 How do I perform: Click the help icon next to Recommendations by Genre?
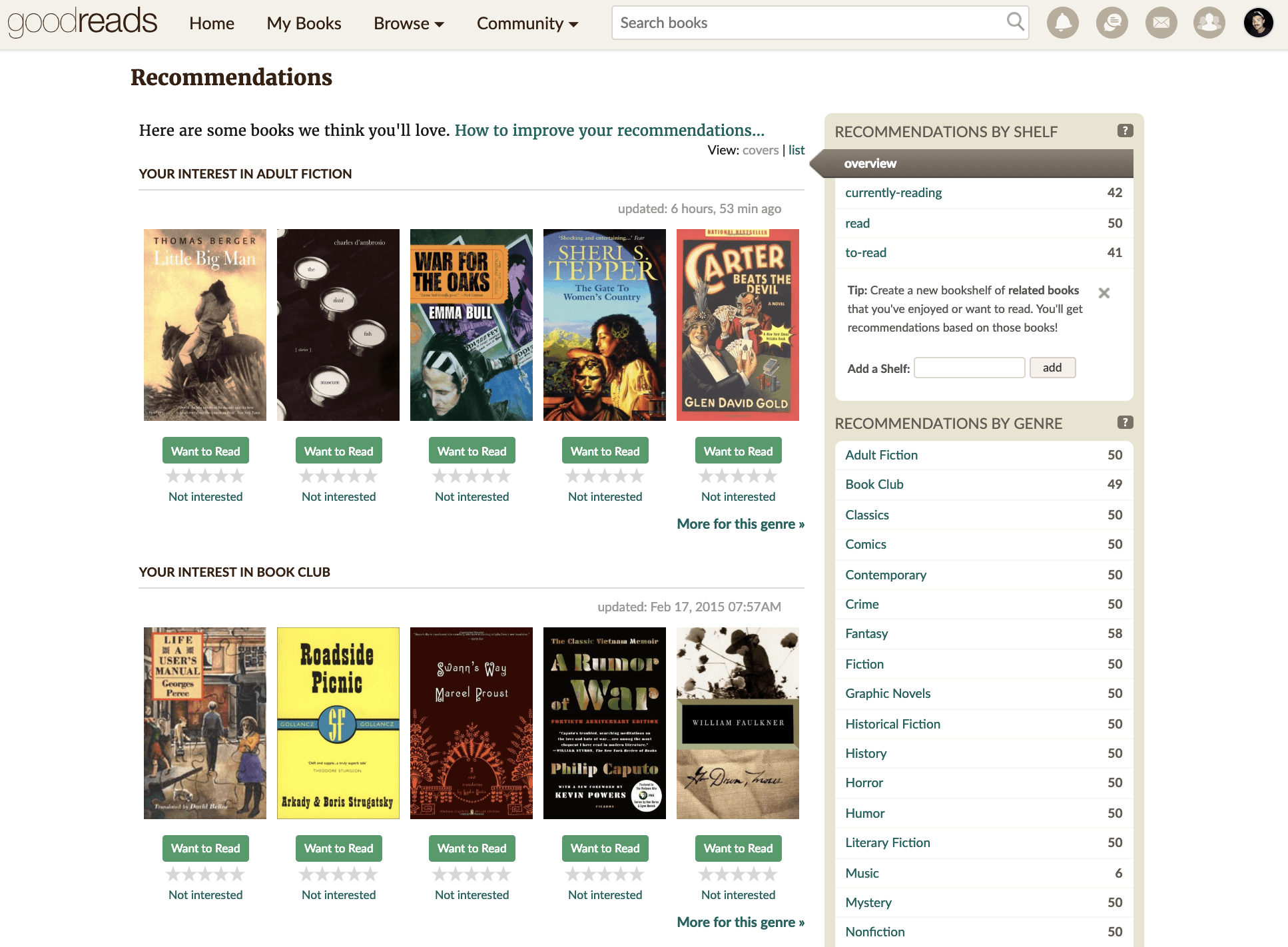click(x=1126, y=422)
